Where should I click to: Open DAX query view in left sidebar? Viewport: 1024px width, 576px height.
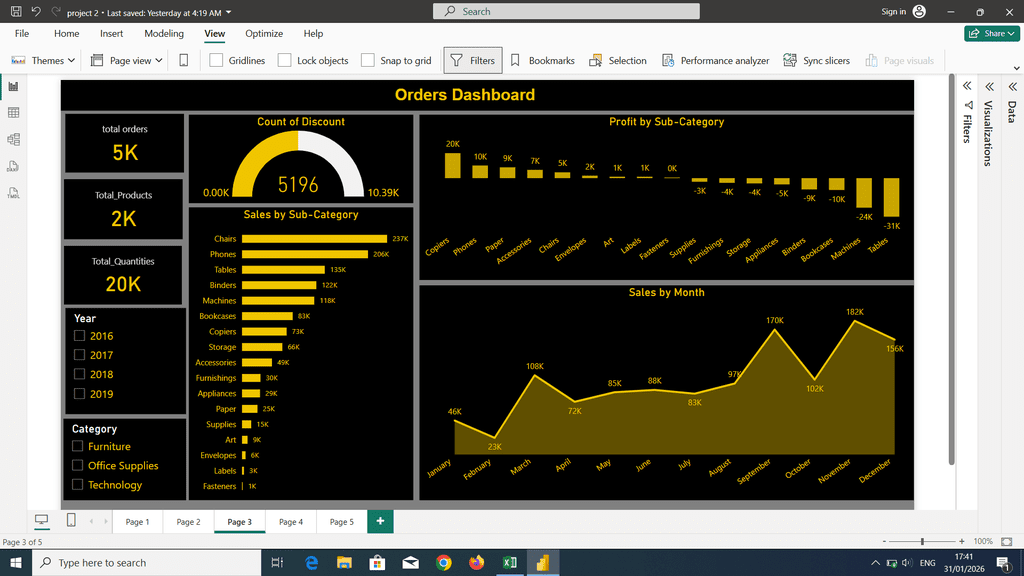click(x=14, y=166)
